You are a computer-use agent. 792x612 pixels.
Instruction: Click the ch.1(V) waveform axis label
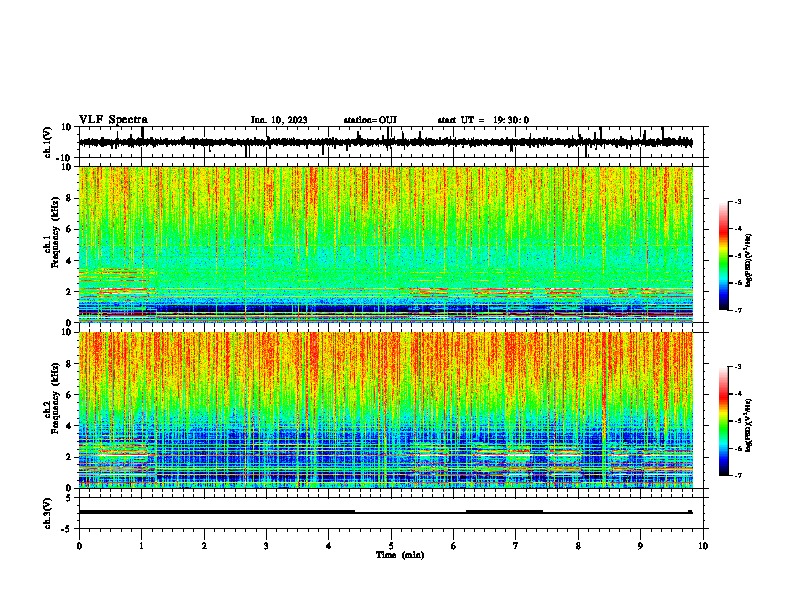pyautogui.click(x=49, y=142)
